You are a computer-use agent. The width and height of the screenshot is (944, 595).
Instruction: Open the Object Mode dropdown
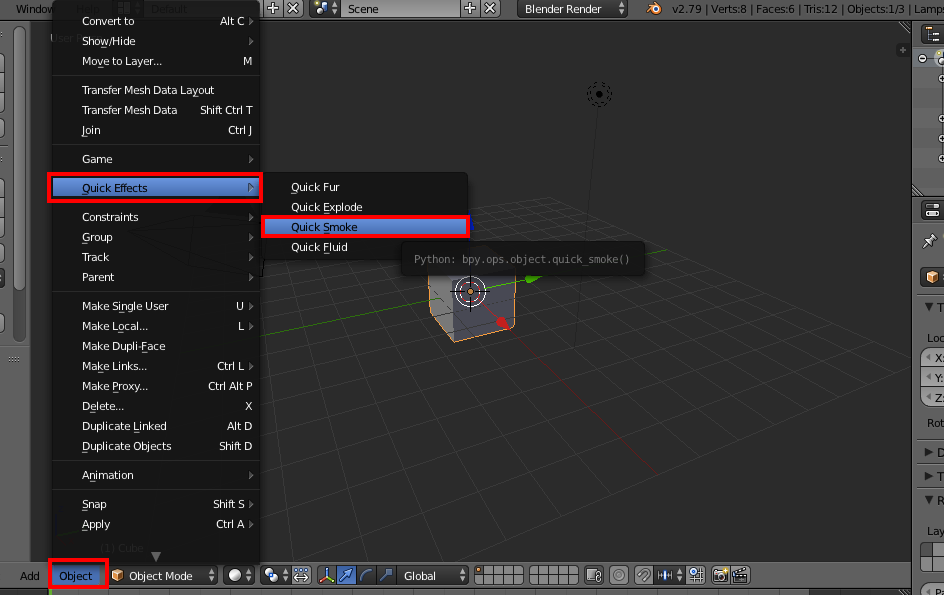click(x=163, y=576)
